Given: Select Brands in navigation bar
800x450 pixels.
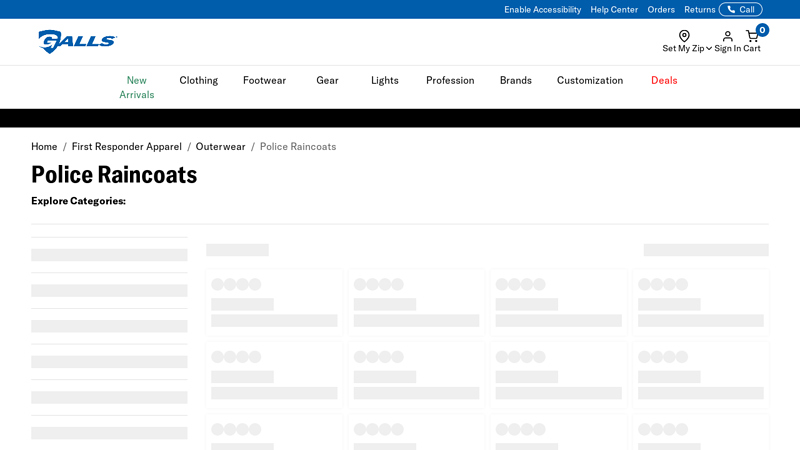Looking at the screenshot, I should pos(516,80).
